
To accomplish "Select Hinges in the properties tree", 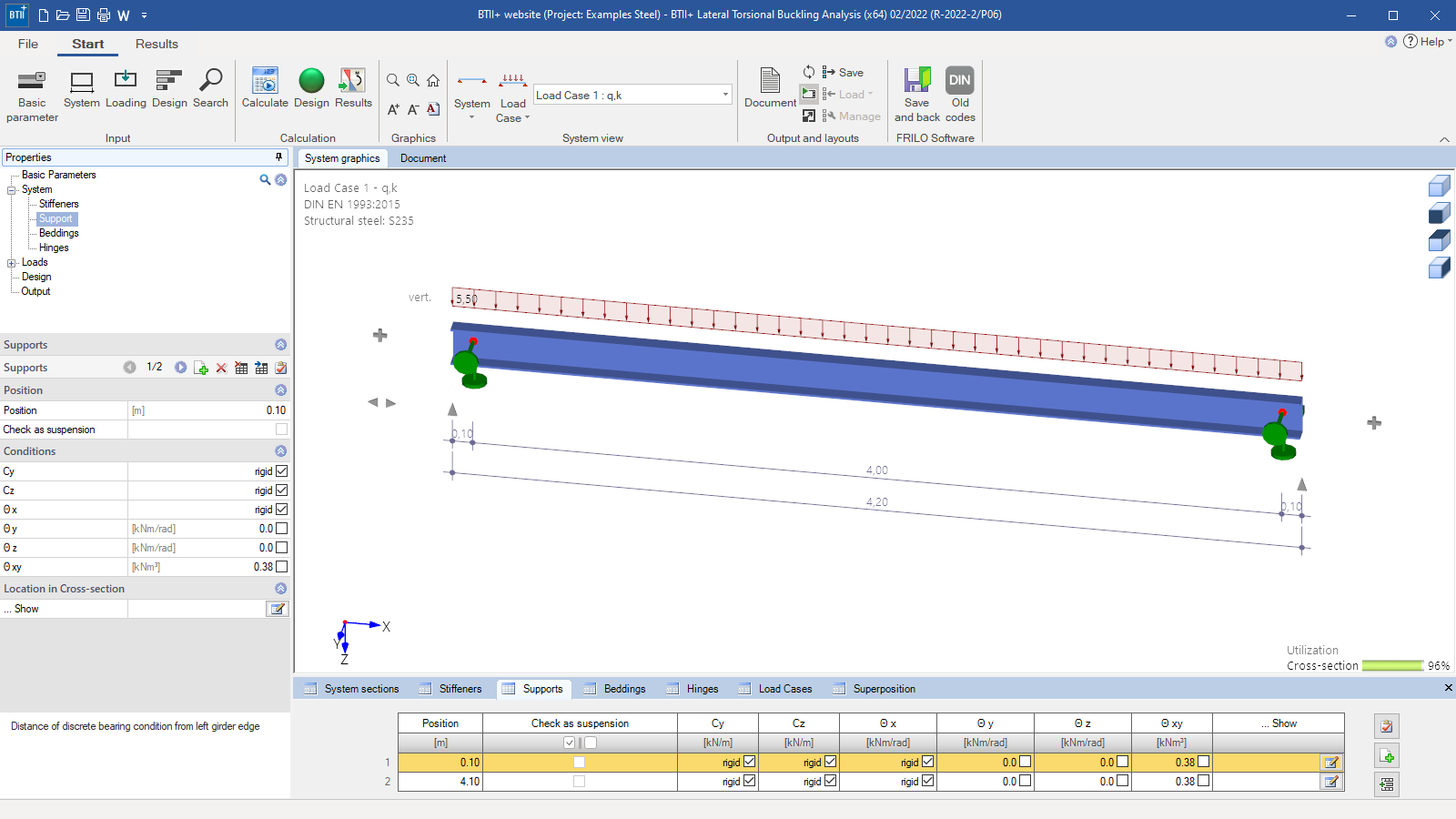I will coord(54,248).
